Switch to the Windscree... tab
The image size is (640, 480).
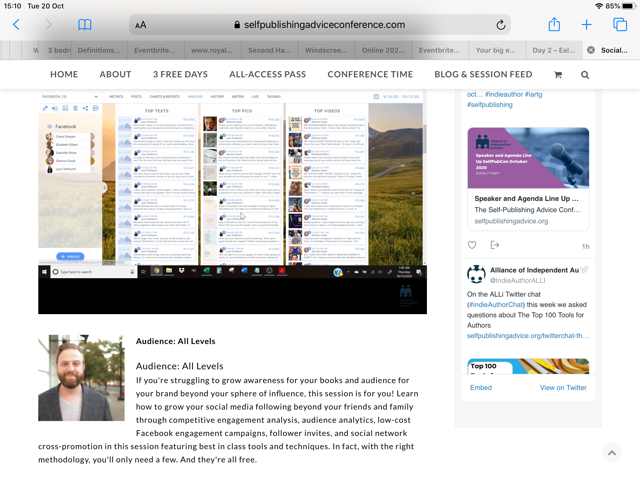coord(326,50)
